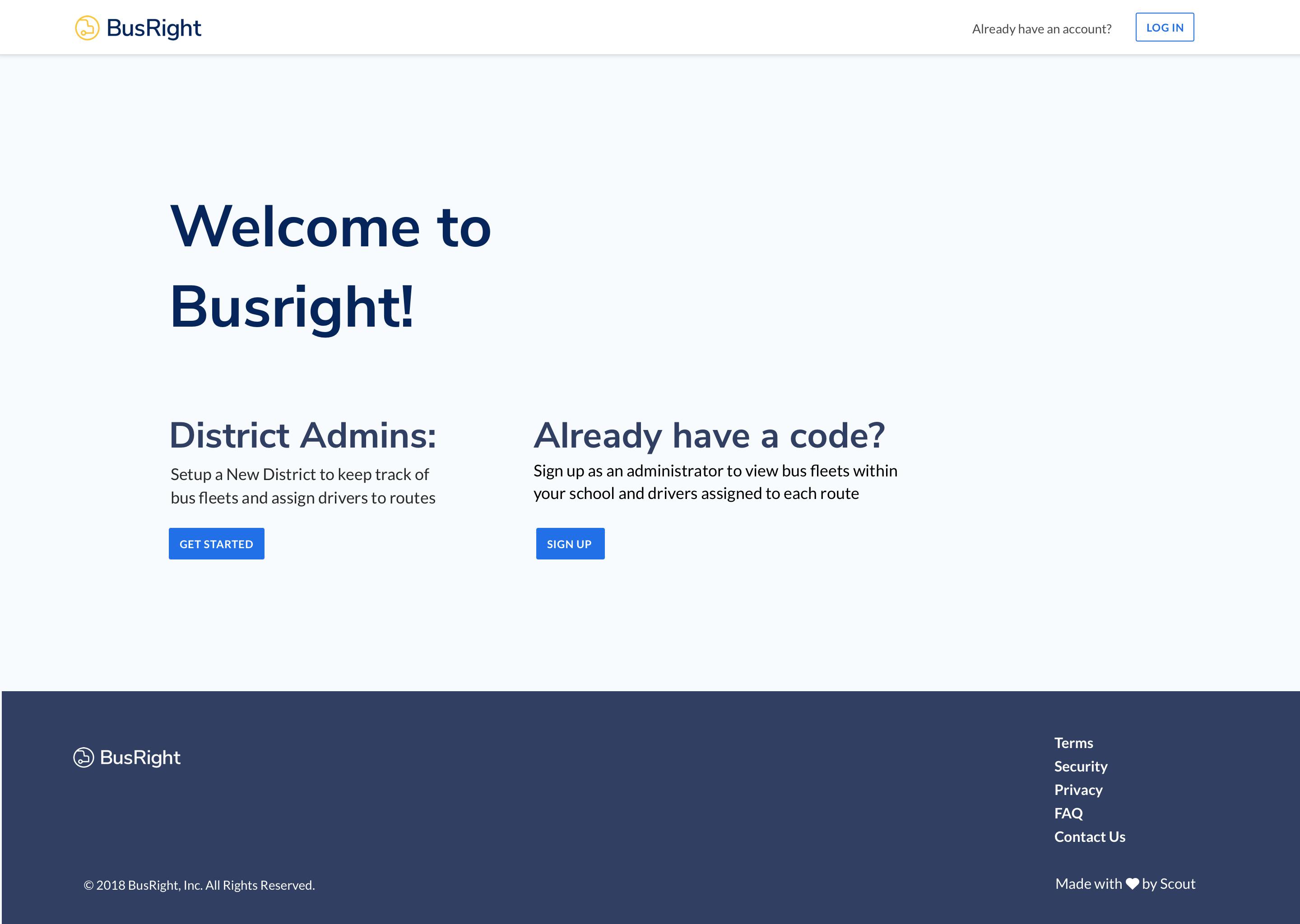Open the LOG IN page
This screenshot has height=924, width=1300.
pyautogui.click(x=1165, y=28)
